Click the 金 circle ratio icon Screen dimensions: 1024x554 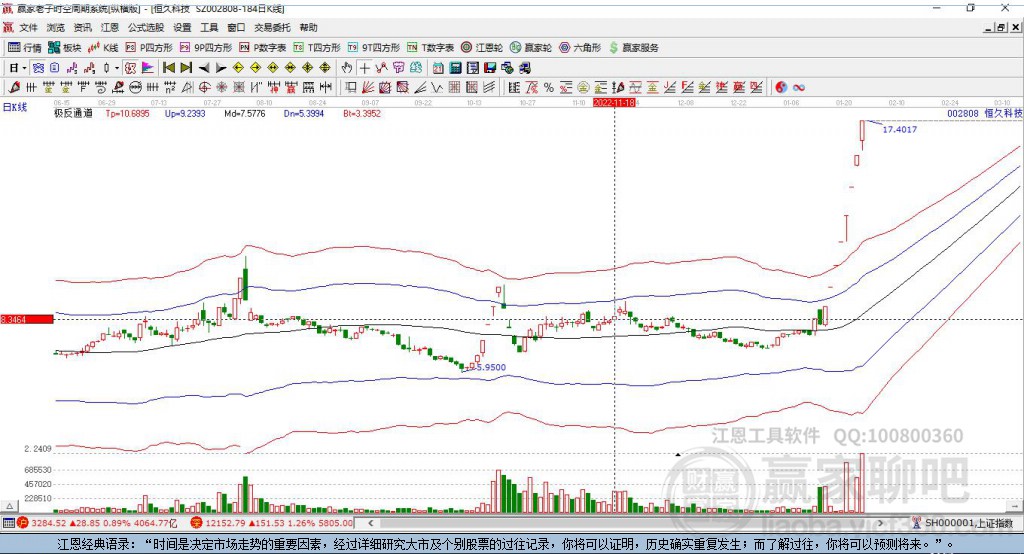[583, 87]
